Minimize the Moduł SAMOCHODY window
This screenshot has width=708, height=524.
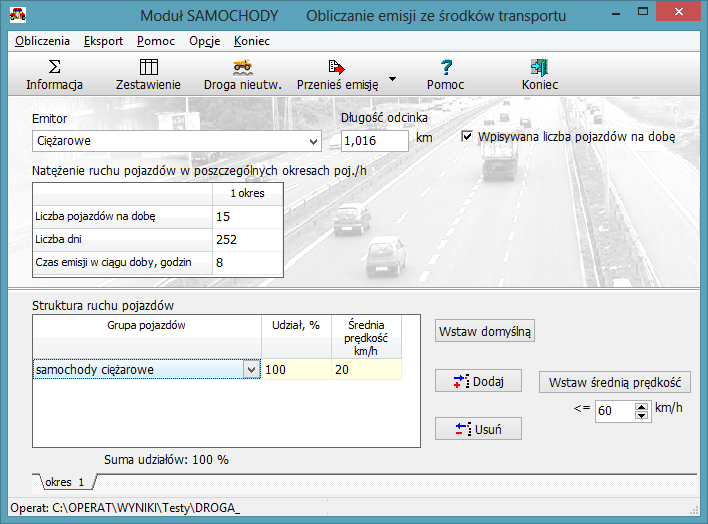(616, 12)
